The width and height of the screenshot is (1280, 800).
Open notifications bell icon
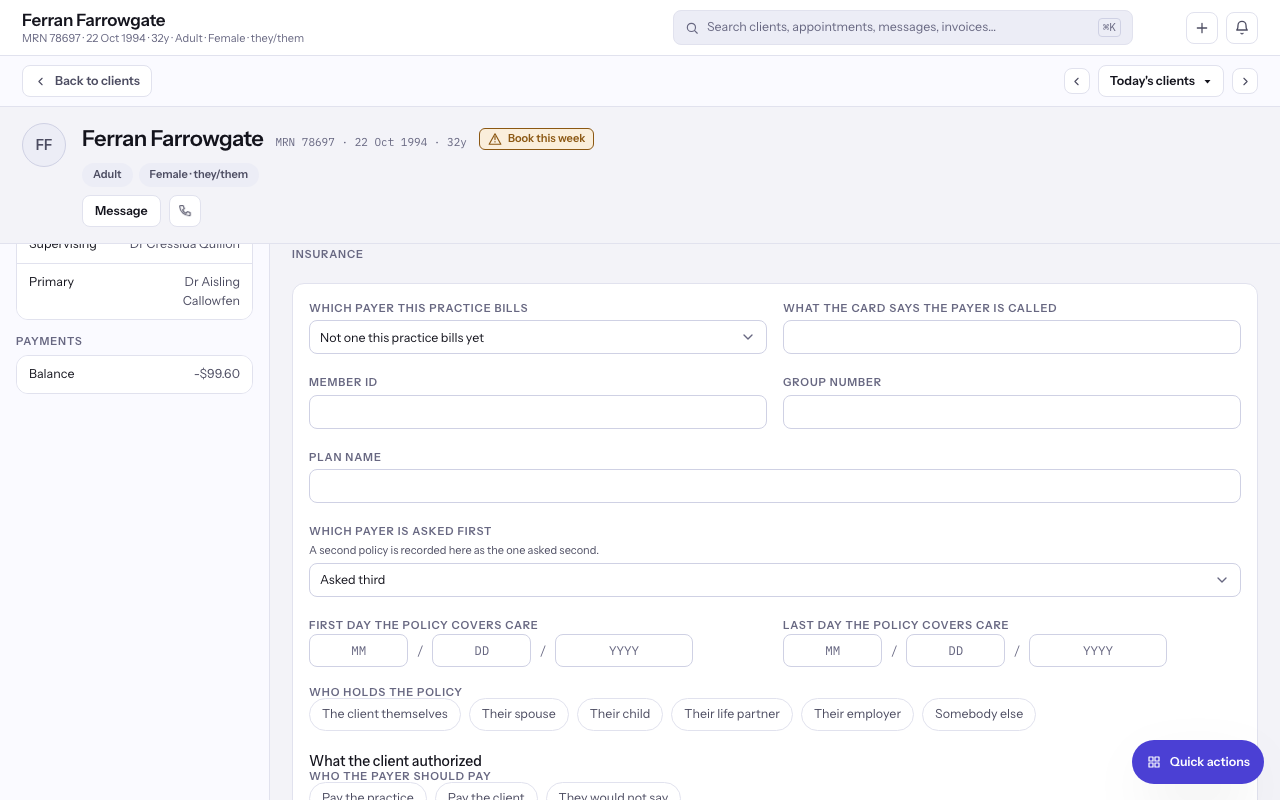point(1242,28)
